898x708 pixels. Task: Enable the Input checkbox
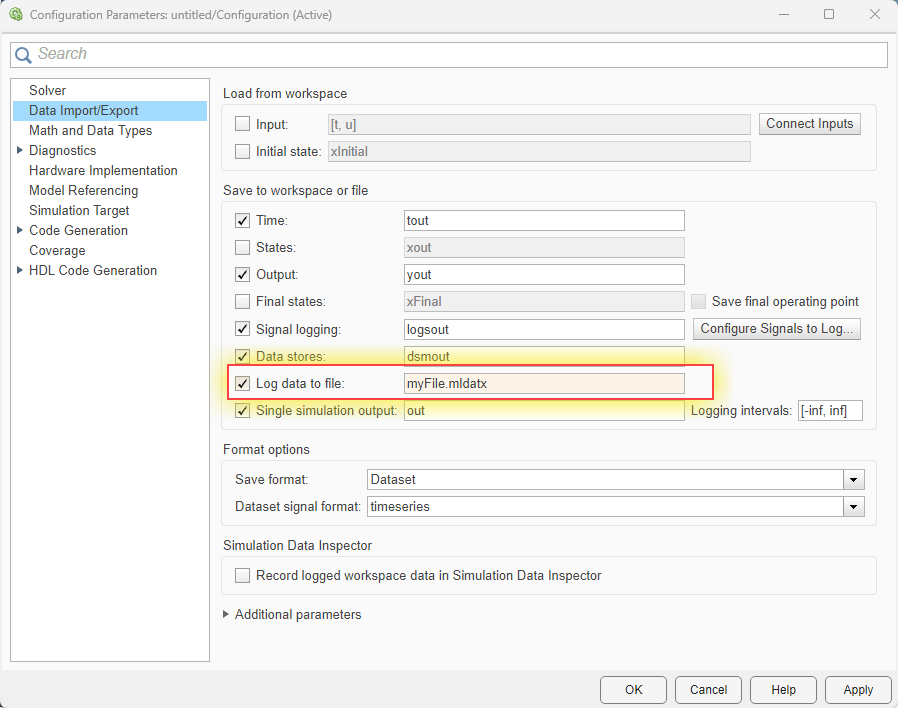pyautogui.click(x=243, y=124)
